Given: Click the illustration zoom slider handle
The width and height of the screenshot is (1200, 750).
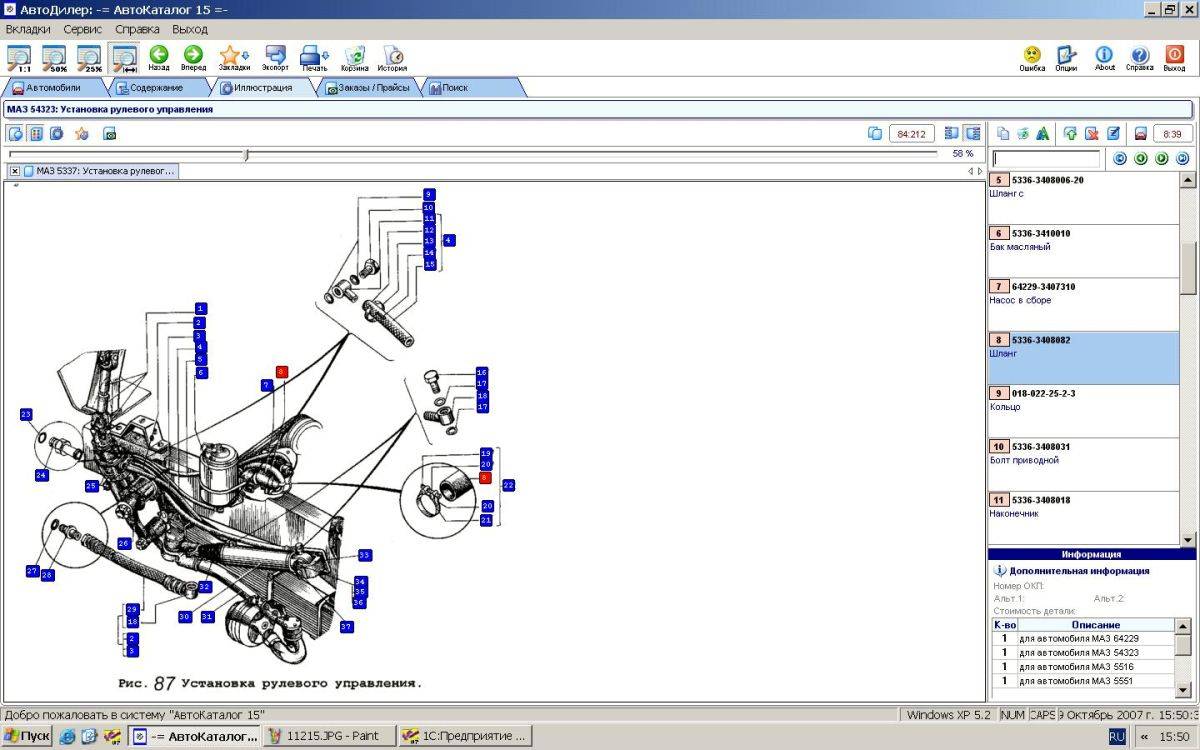Looking at the screenshot, I should (x=246, y=154).
